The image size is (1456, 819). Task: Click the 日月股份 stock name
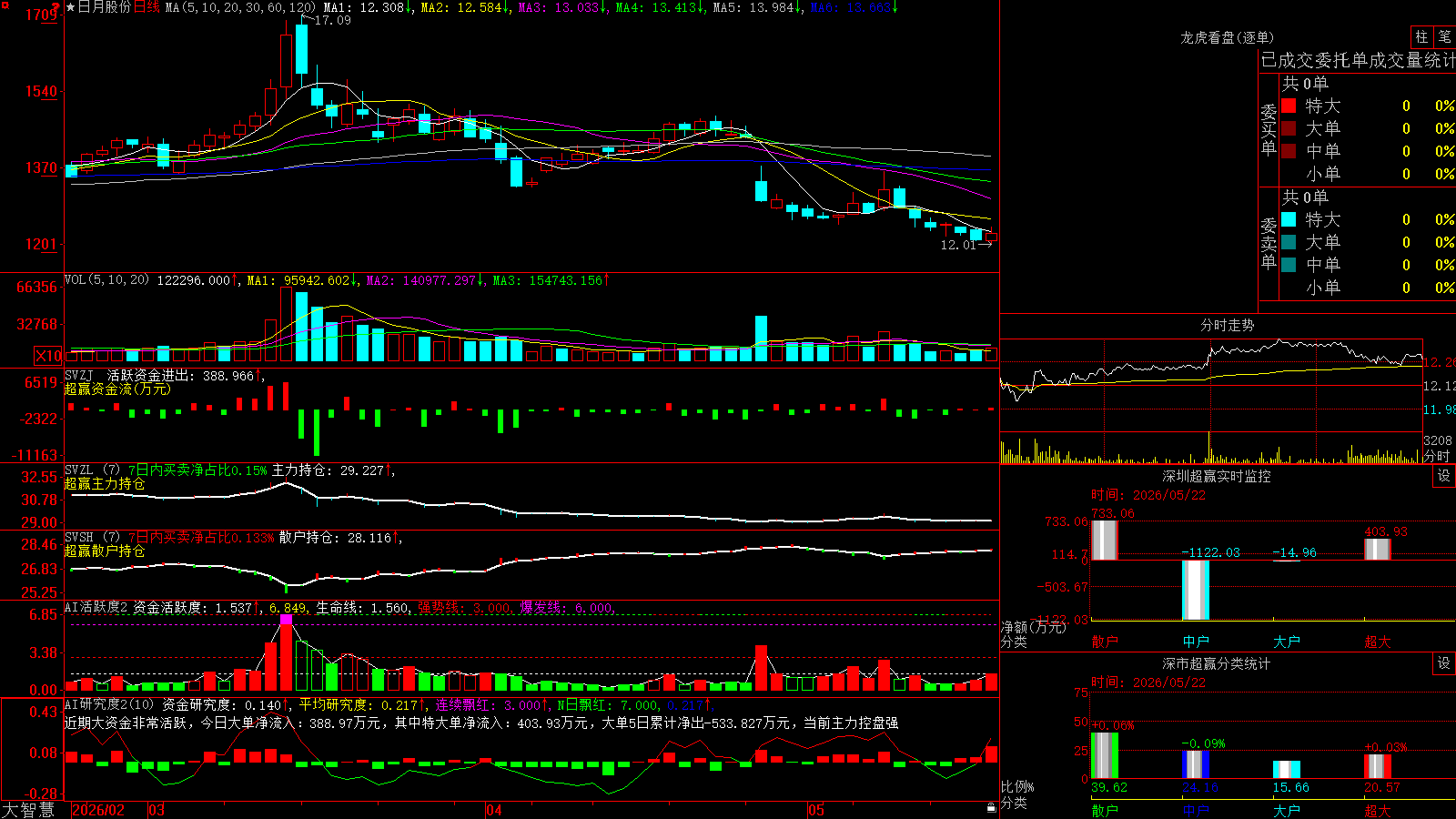click(105, 7)
